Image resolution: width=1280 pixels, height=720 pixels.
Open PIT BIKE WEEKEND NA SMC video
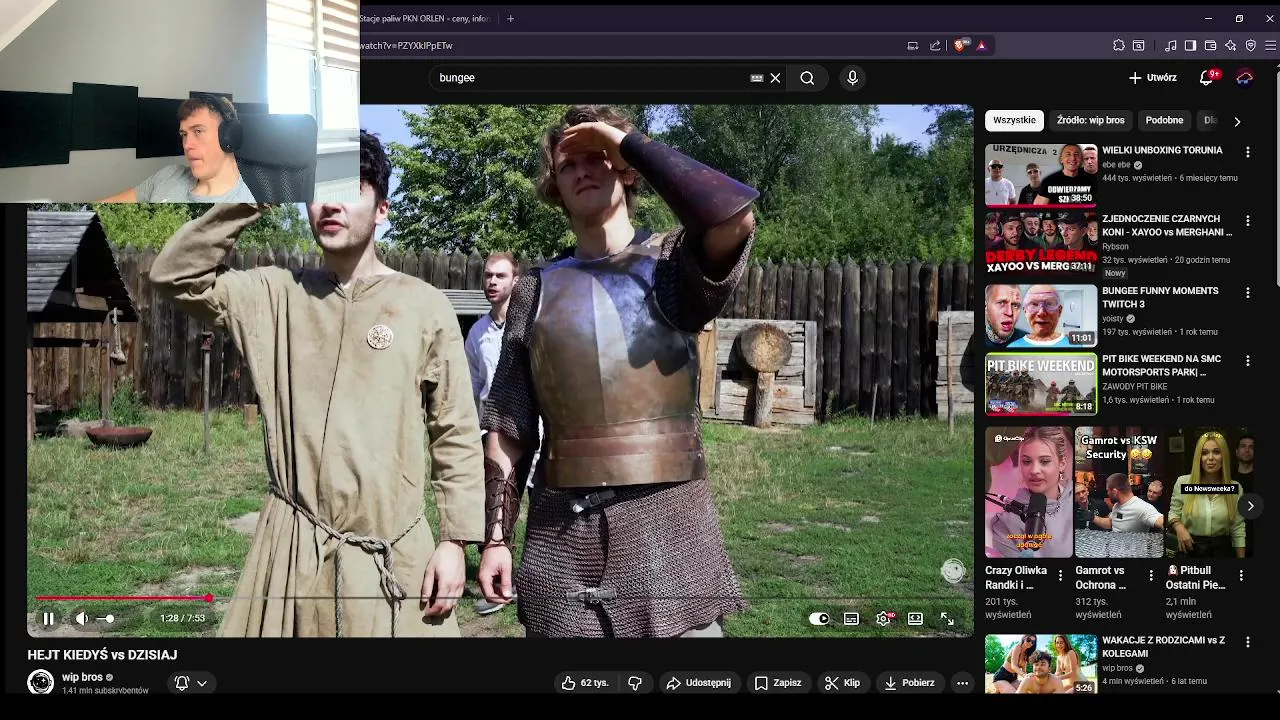1041,384
